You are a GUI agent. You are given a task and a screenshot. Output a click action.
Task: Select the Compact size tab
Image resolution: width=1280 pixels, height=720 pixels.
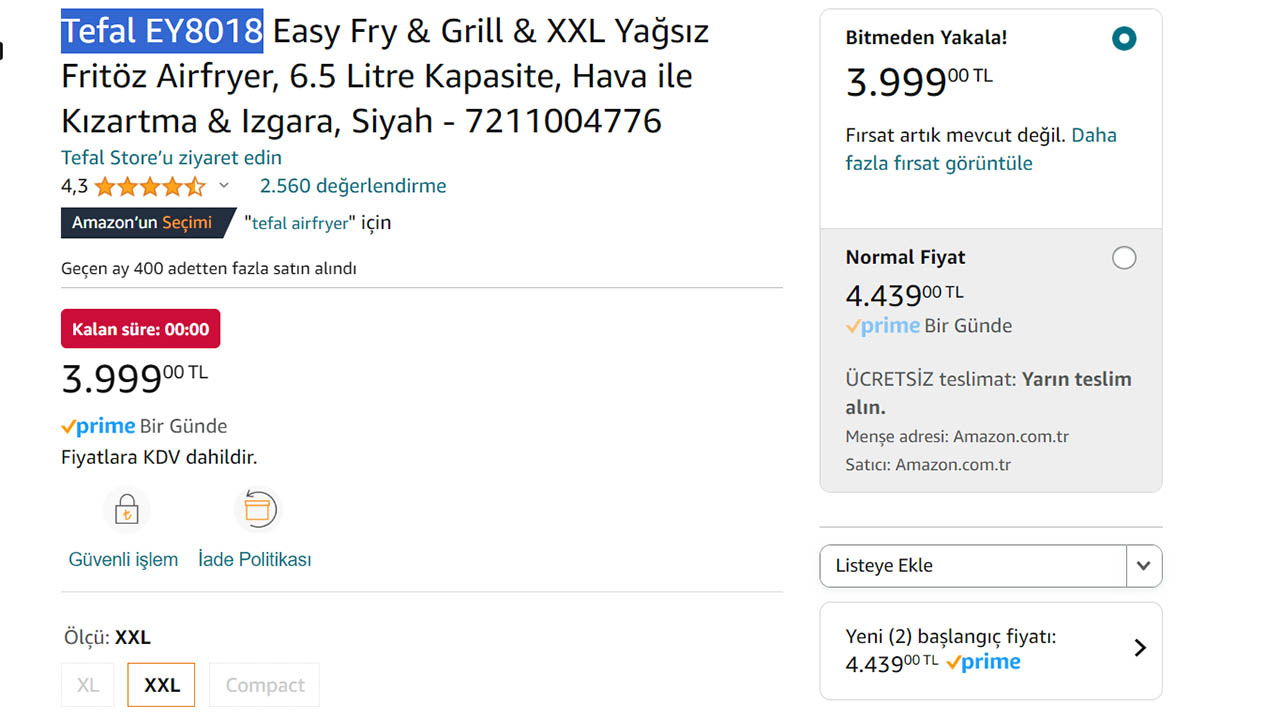point(264,684)
